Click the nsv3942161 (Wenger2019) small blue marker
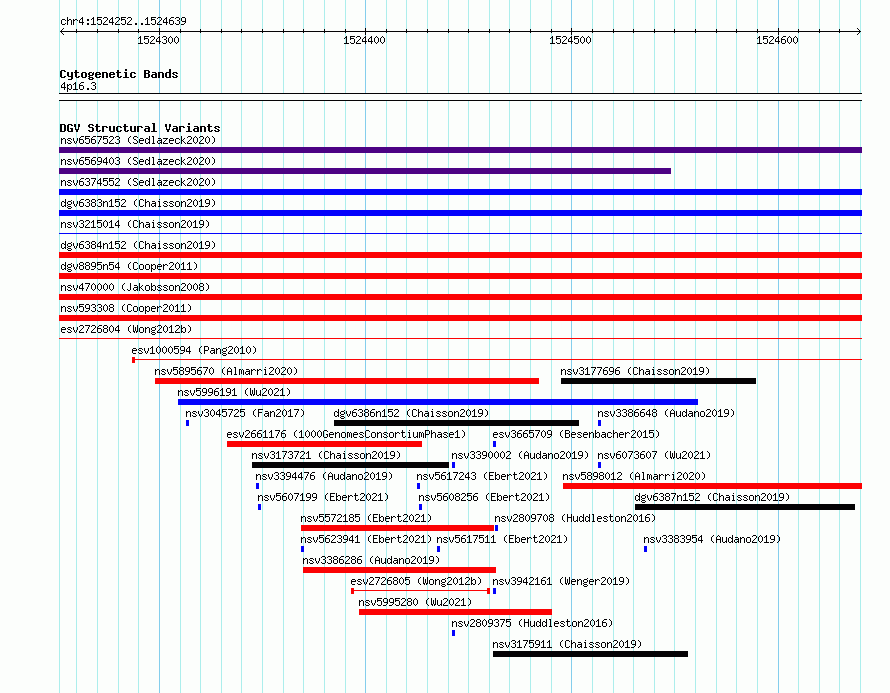The width and height of the screenshot is (890, 693). (494, 591)
